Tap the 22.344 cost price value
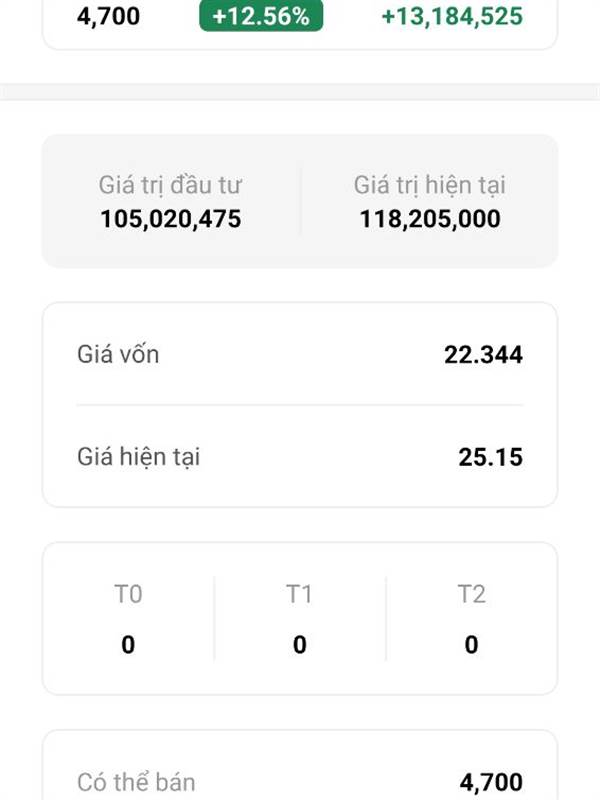The image size is (600, 800). pyautogui.click(x=483, y=355)
